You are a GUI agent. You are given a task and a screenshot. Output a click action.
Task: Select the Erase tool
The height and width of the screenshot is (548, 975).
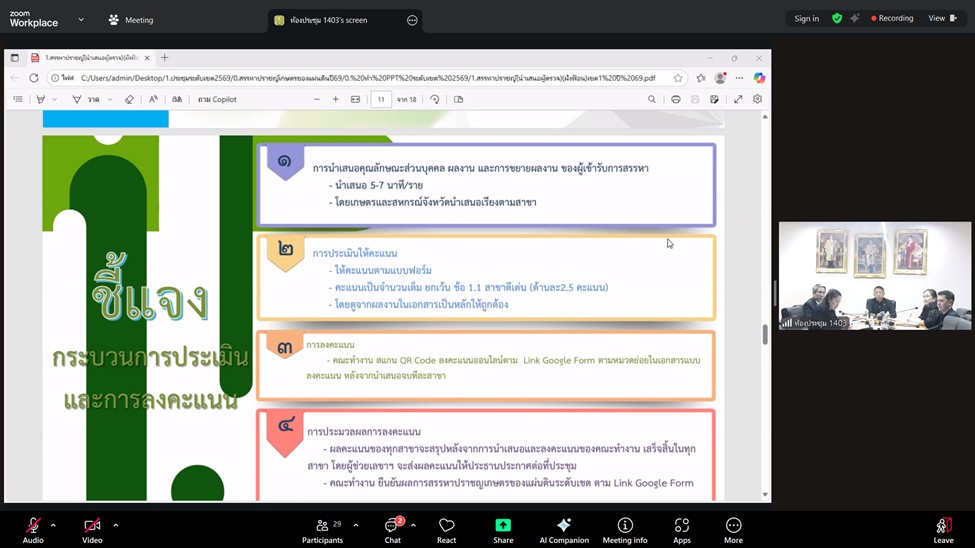[129, 99]
